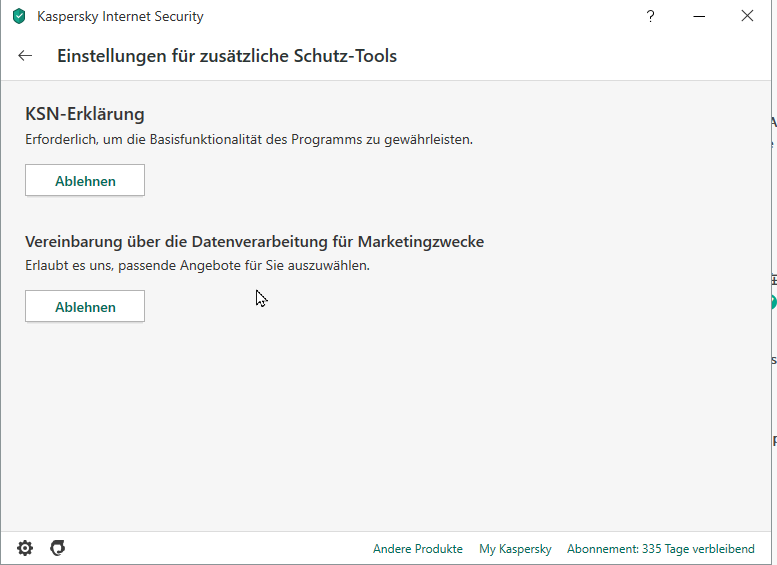
Task: Go back using the left arrow
Action: click(x=25, y=56)
